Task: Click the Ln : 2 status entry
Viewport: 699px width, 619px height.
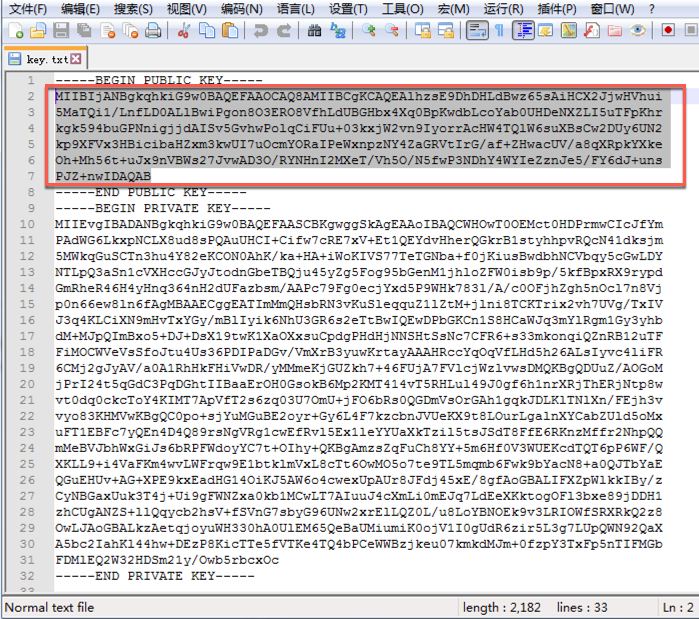Action: coord(678,607)
